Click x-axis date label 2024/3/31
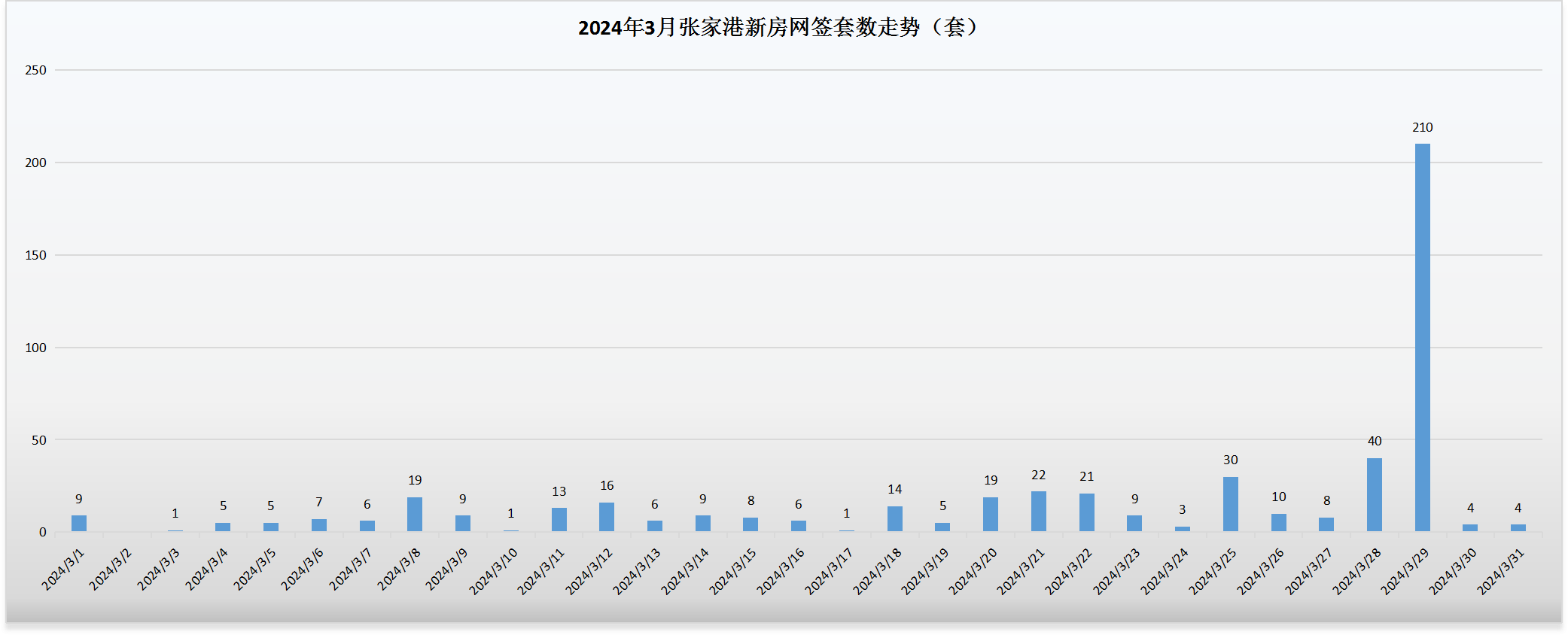The width and height of the screenshot is (1568, 635). point(1501,571)
